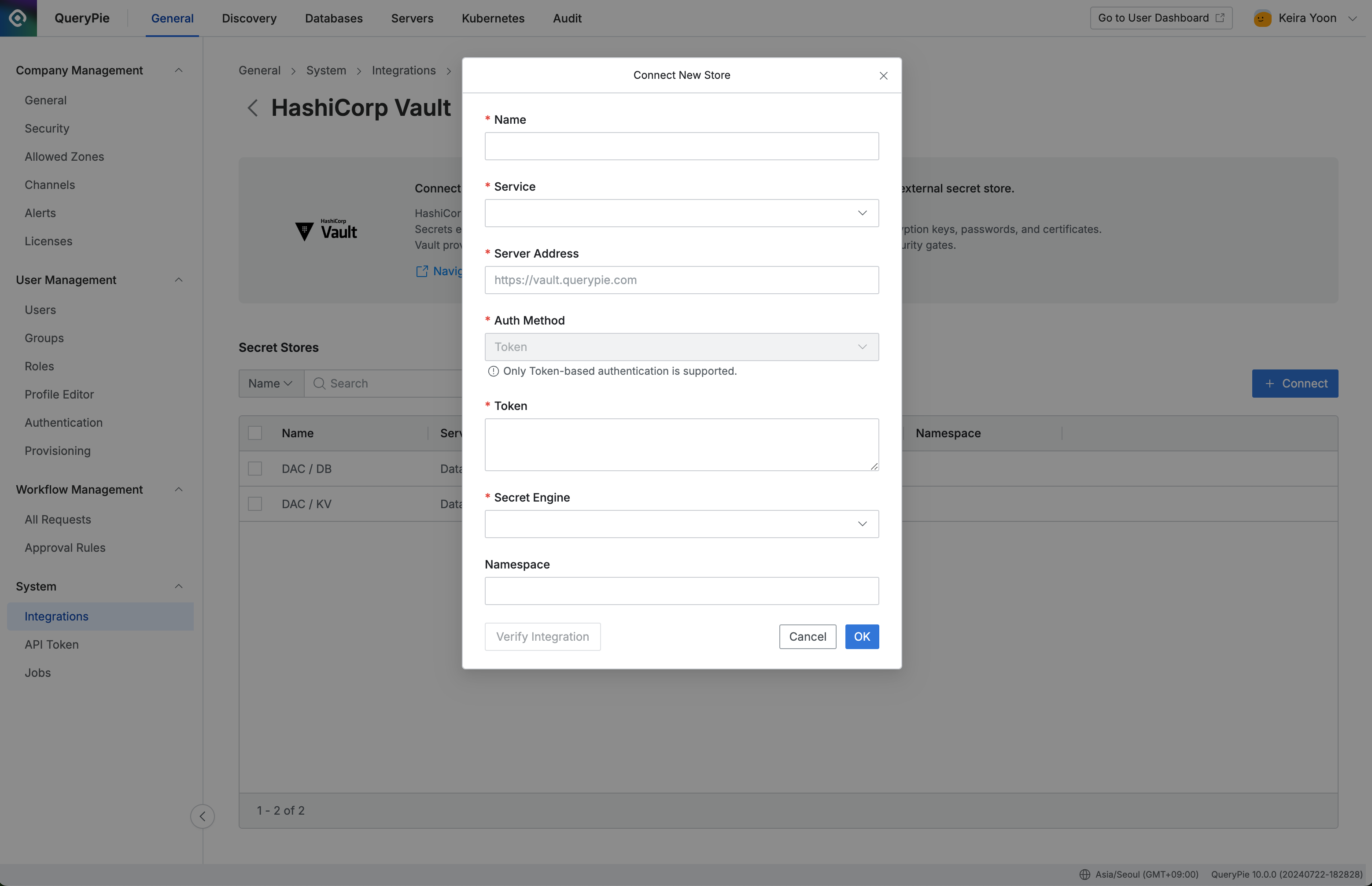
Task: Click the info icon under Auth Method
Action: 493,371
